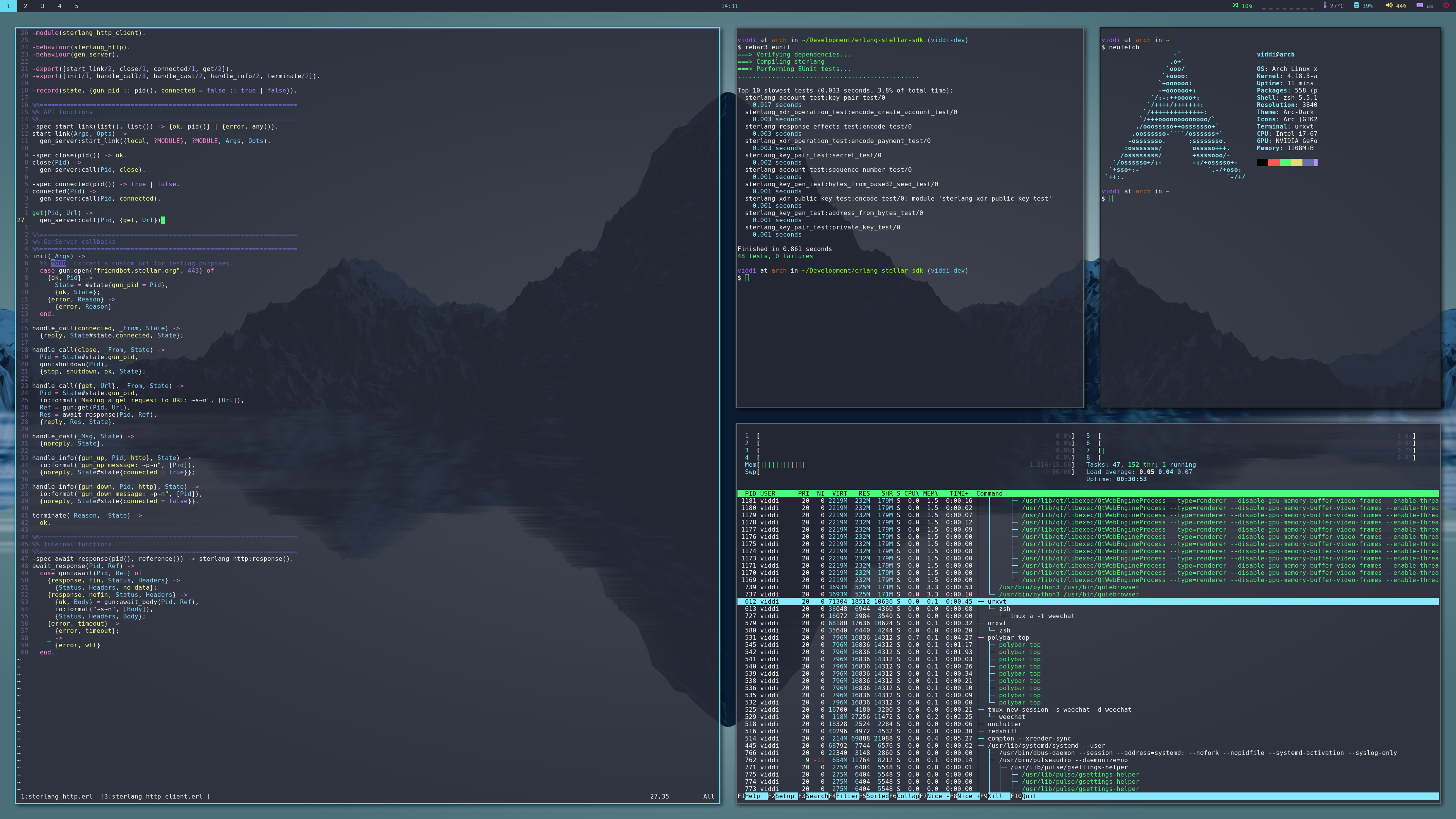Click the disk usage icon in polybar

[x=1356, y=6]
